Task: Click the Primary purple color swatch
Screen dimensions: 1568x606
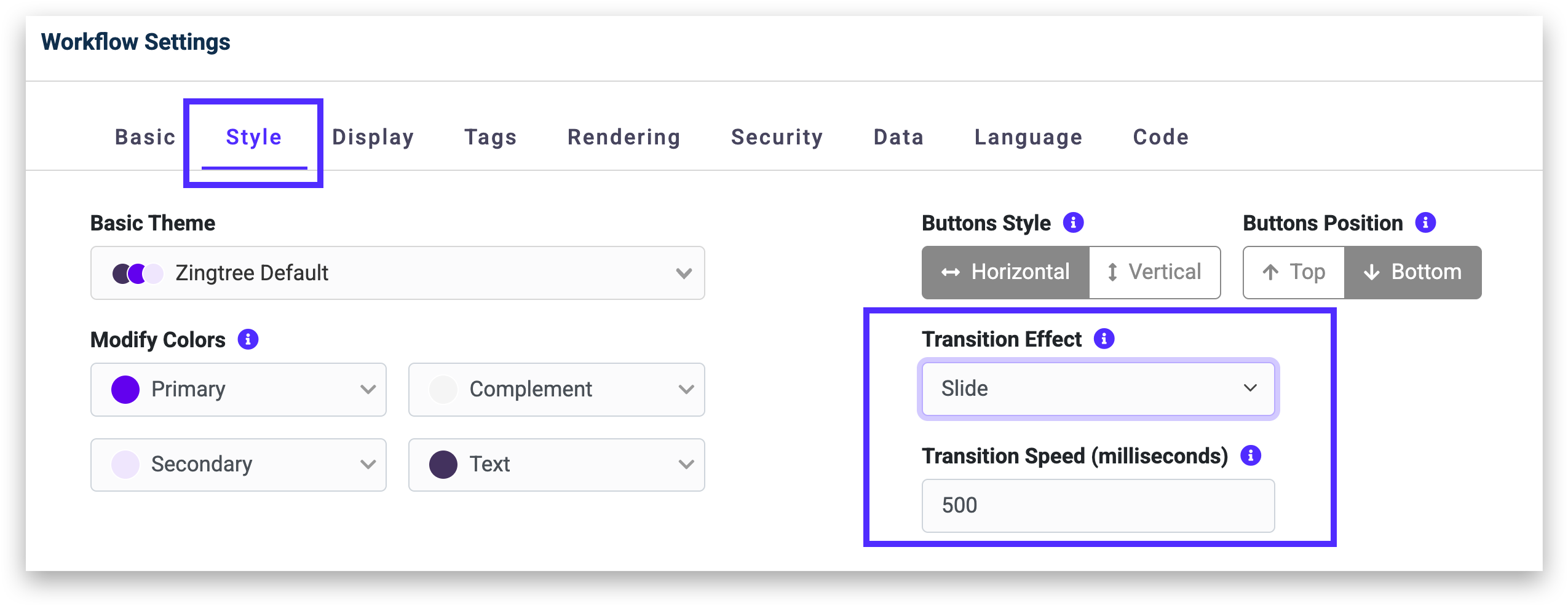Action: coord(125,390)
